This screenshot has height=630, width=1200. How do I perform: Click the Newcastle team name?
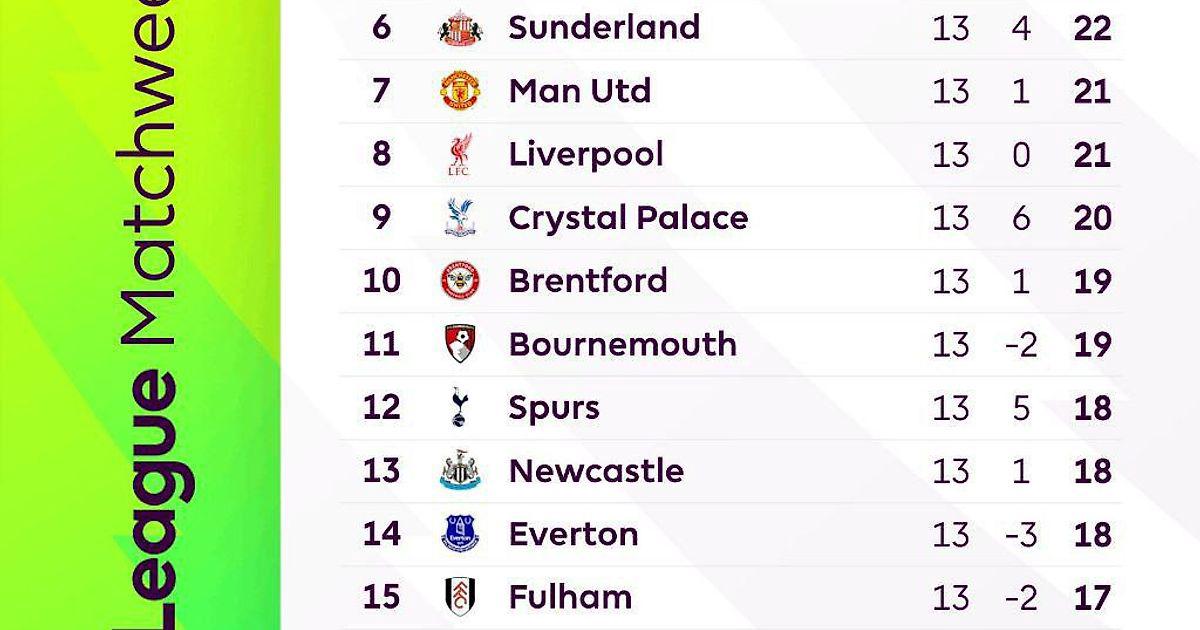(596, 470)
